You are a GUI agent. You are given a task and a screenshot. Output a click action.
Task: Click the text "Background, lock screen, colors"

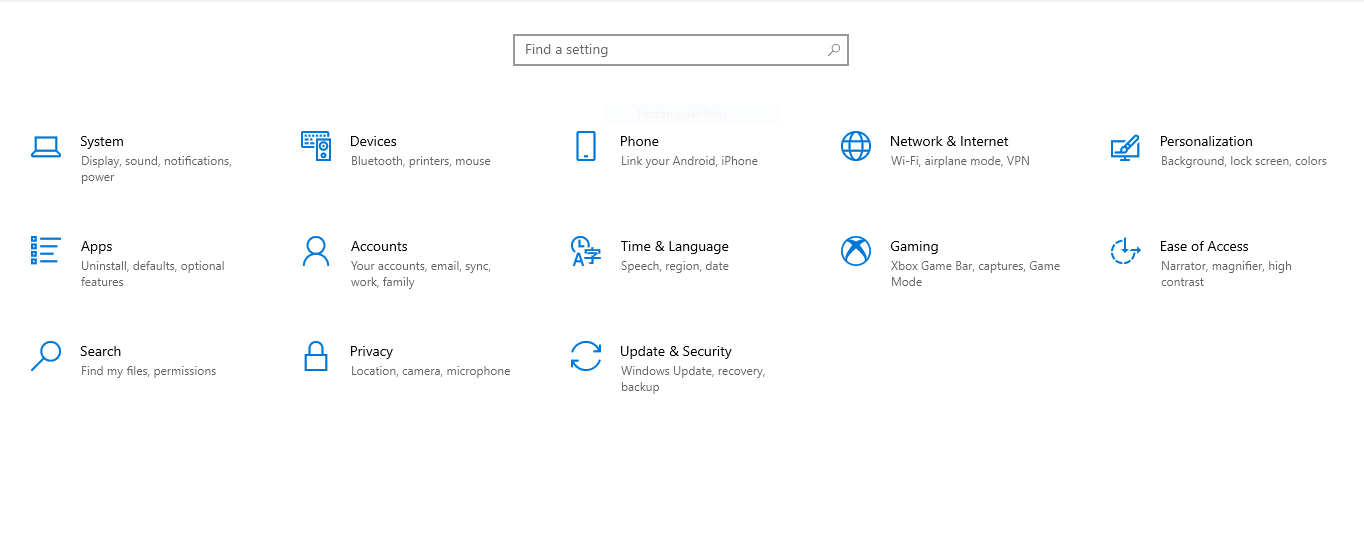[x=1244, y=161]
